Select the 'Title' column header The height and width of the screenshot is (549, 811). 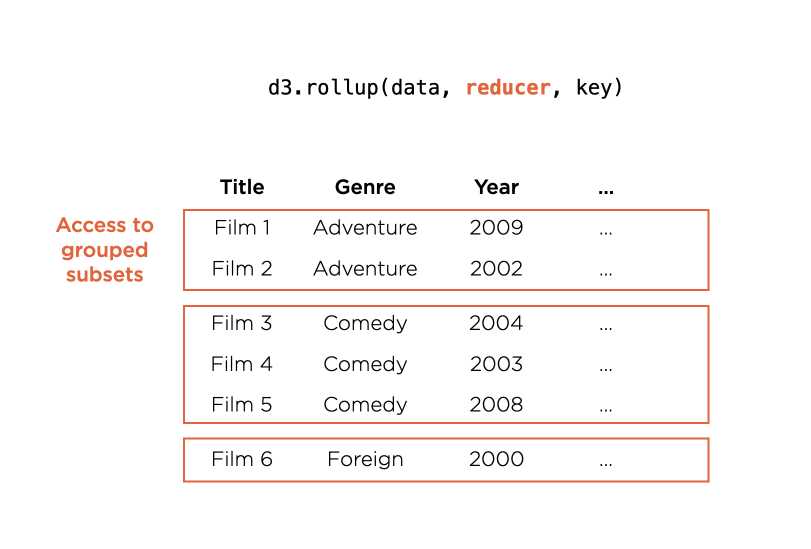(x=242, y=187)
